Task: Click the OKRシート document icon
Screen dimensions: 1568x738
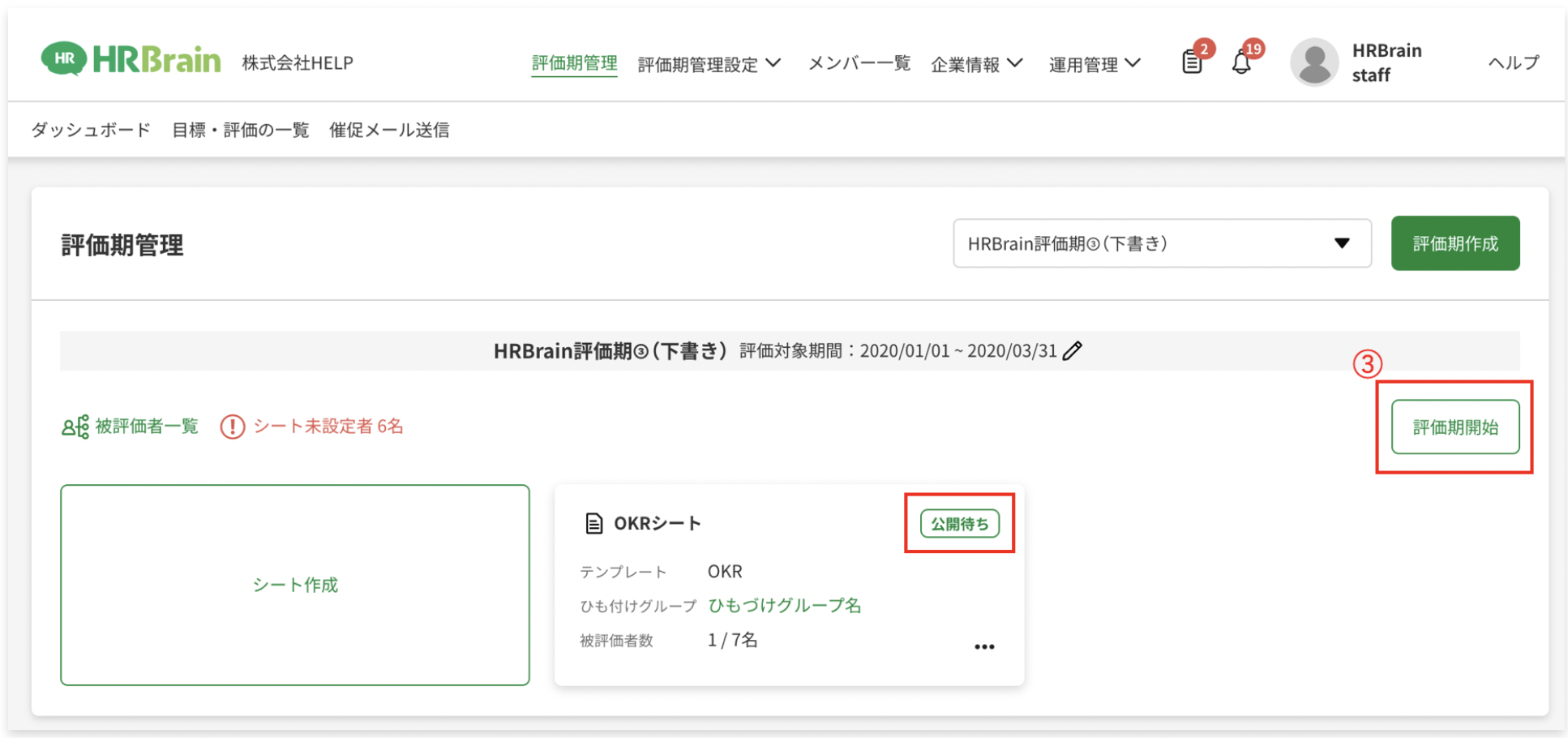Action: pyautogui.click(x=594, y=523)
